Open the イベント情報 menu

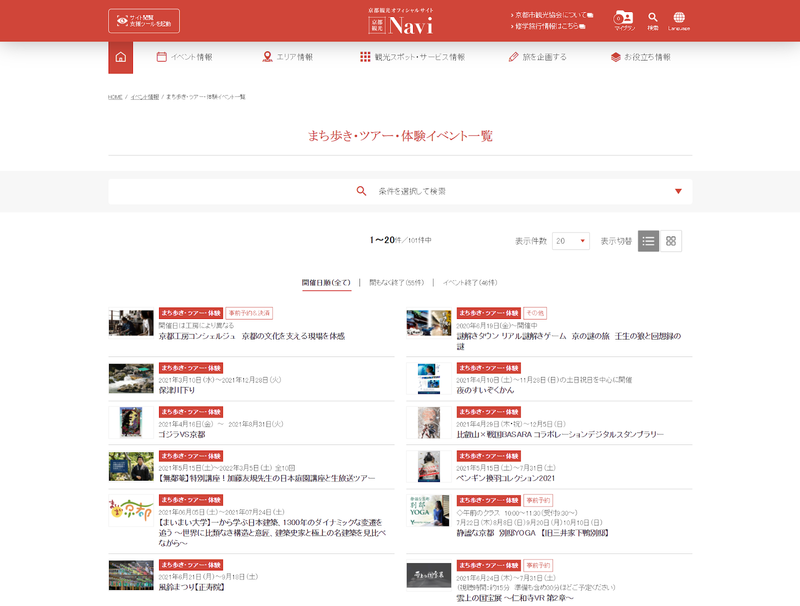pos(184,57)
